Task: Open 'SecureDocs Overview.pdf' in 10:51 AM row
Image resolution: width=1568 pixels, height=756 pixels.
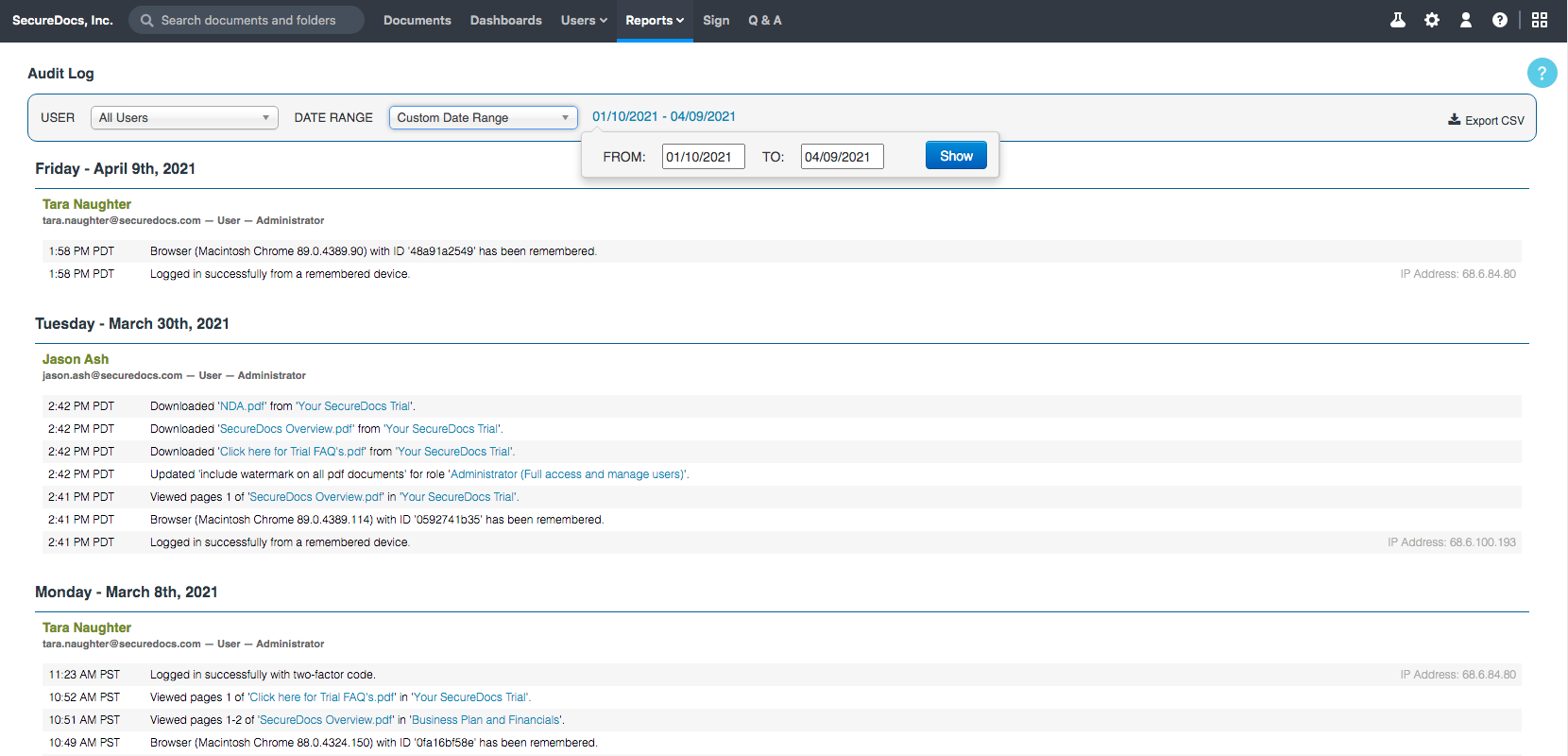Action: pos(327,720)
